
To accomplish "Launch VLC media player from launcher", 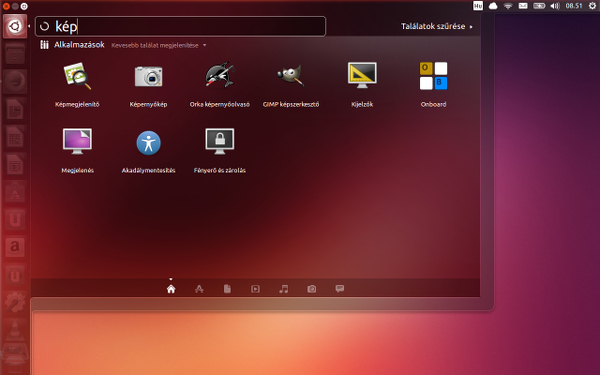I will (x=15, y=330).
